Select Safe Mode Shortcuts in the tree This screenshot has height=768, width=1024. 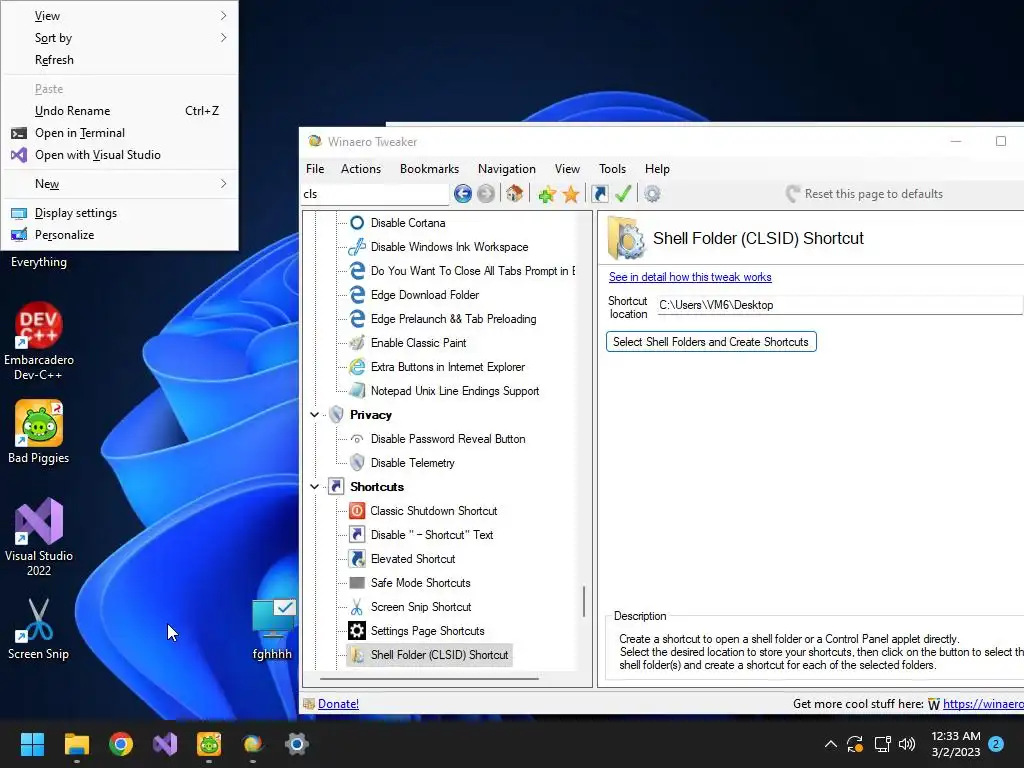421,583
